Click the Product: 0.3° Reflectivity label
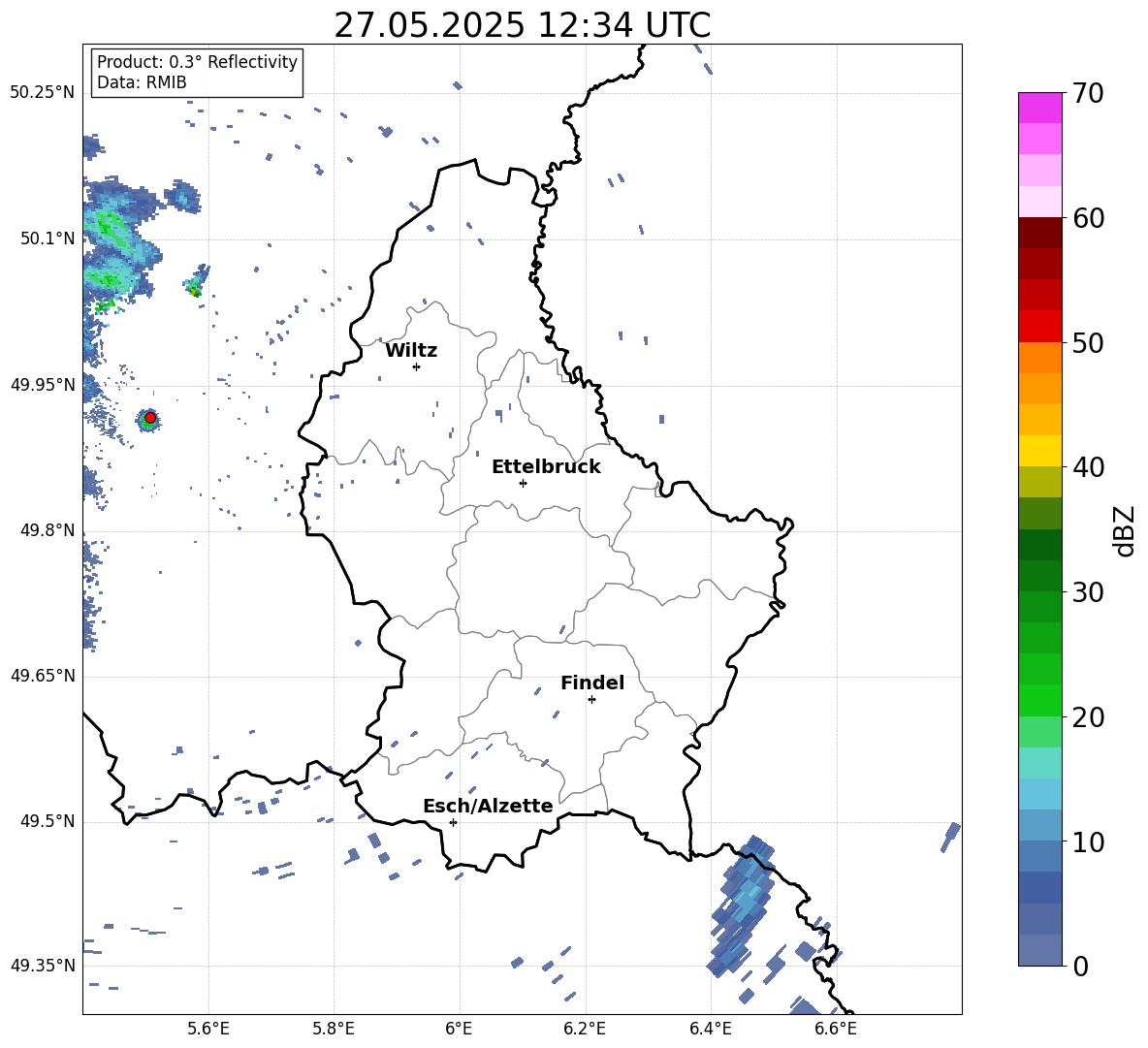The width and height of the screenshot is (1148, 1048). (x=197, y=61)
